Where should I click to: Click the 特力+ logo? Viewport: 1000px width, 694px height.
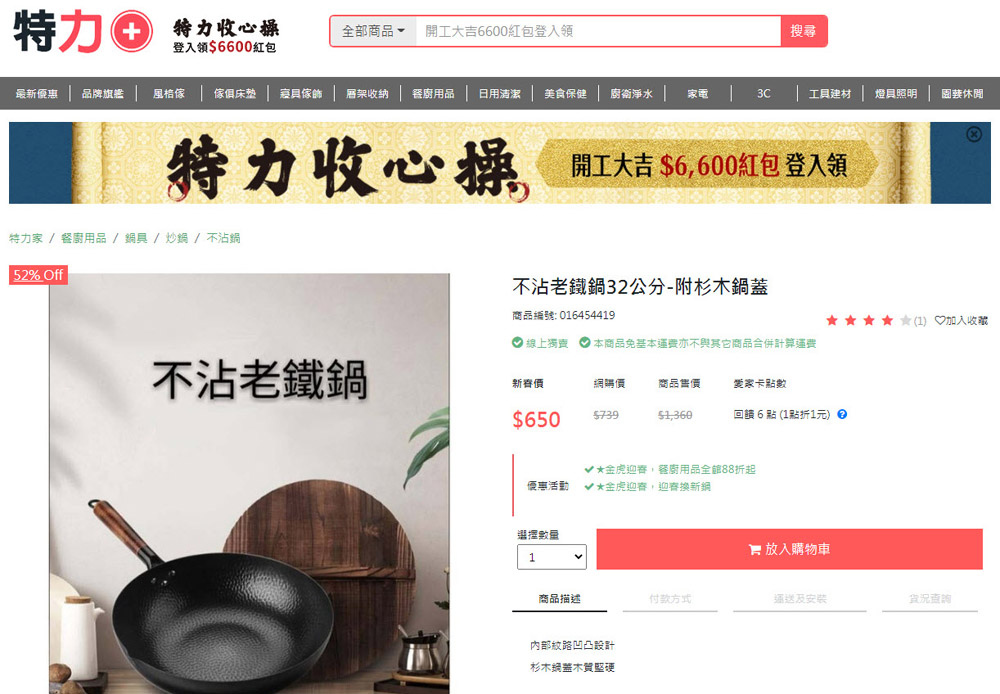tap(82, 31)
